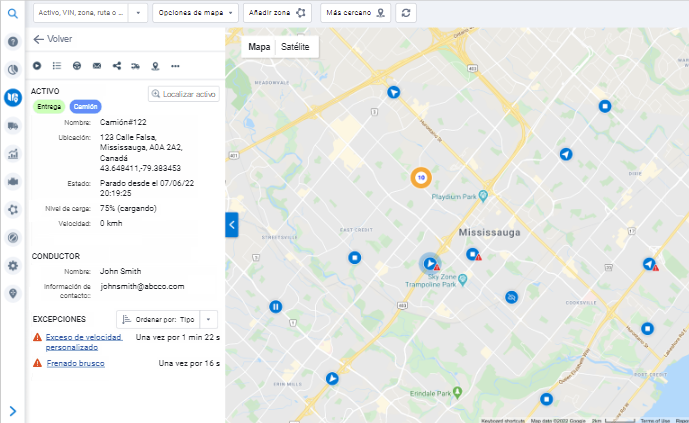
Task: Click the Más cercano button
Action: (355, 13)
